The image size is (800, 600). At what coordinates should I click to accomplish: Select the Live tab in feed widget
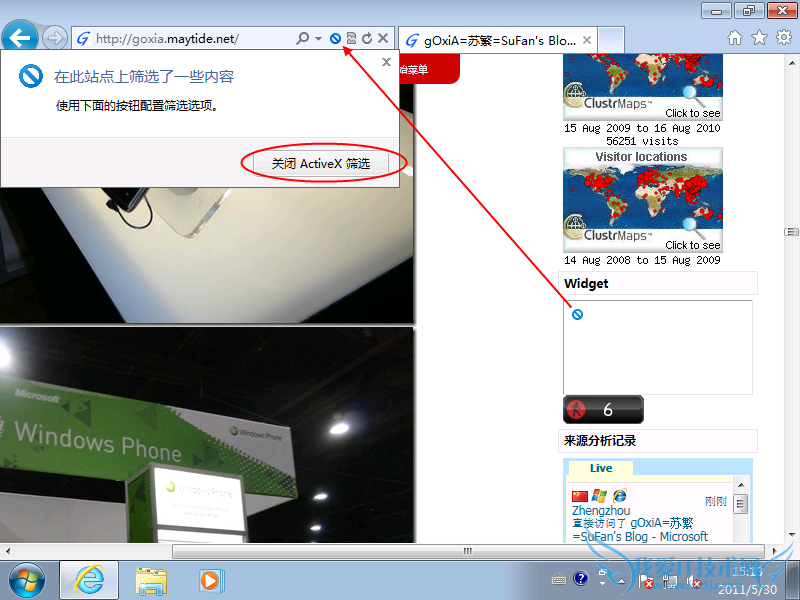(601, 468)
